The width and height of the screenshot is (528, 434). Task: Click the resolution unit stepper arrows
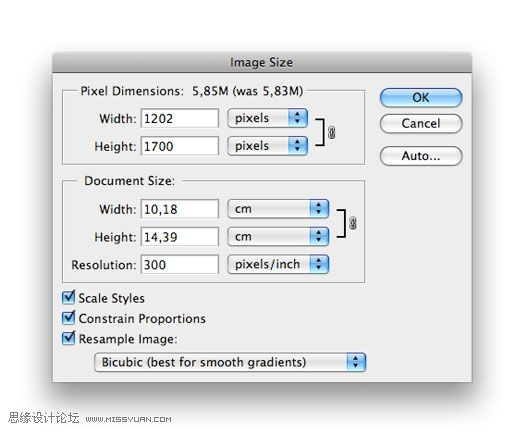pos(319,264)
